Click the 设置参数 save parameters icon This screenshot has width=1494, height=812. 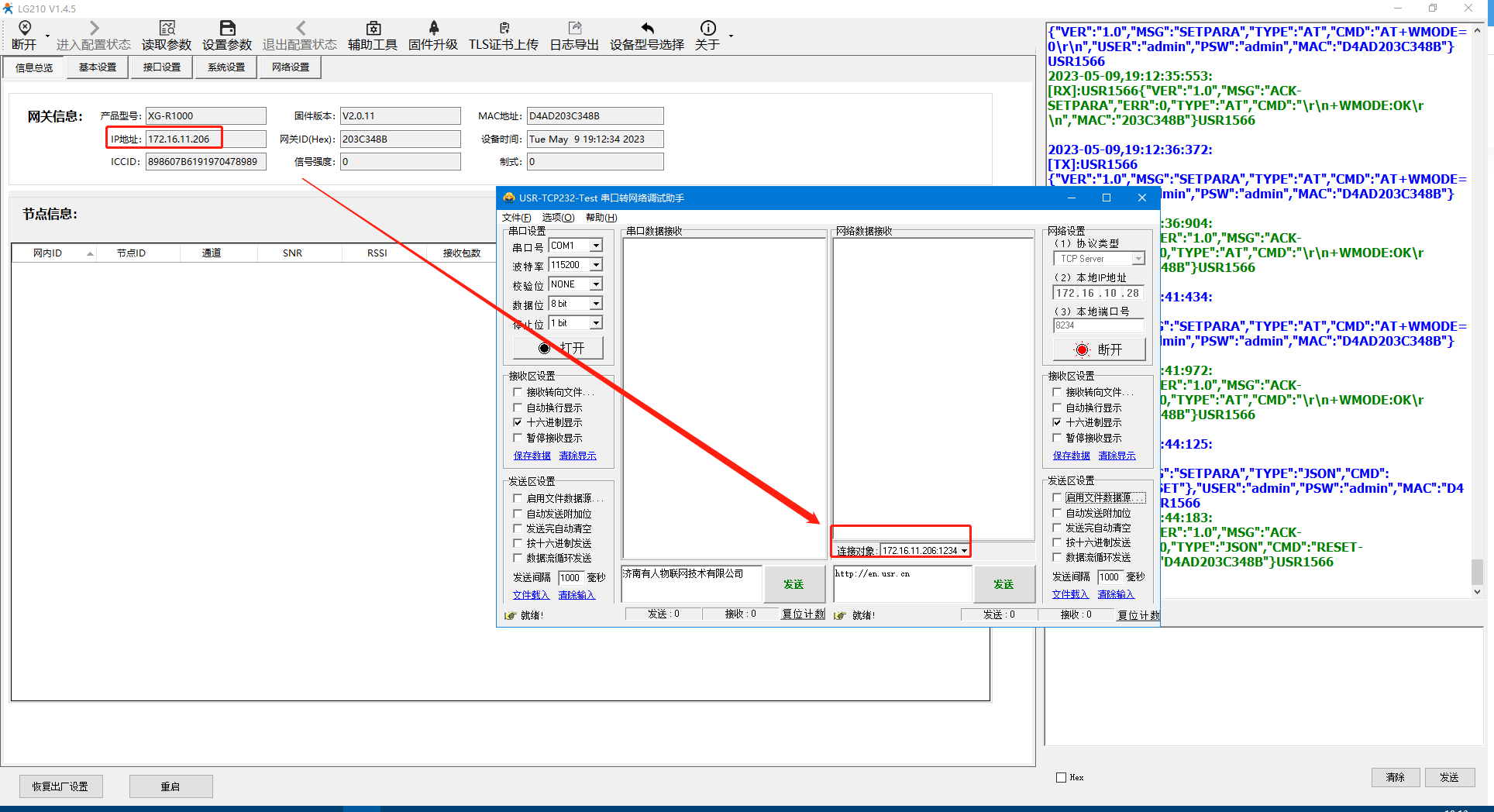[227, 29]
